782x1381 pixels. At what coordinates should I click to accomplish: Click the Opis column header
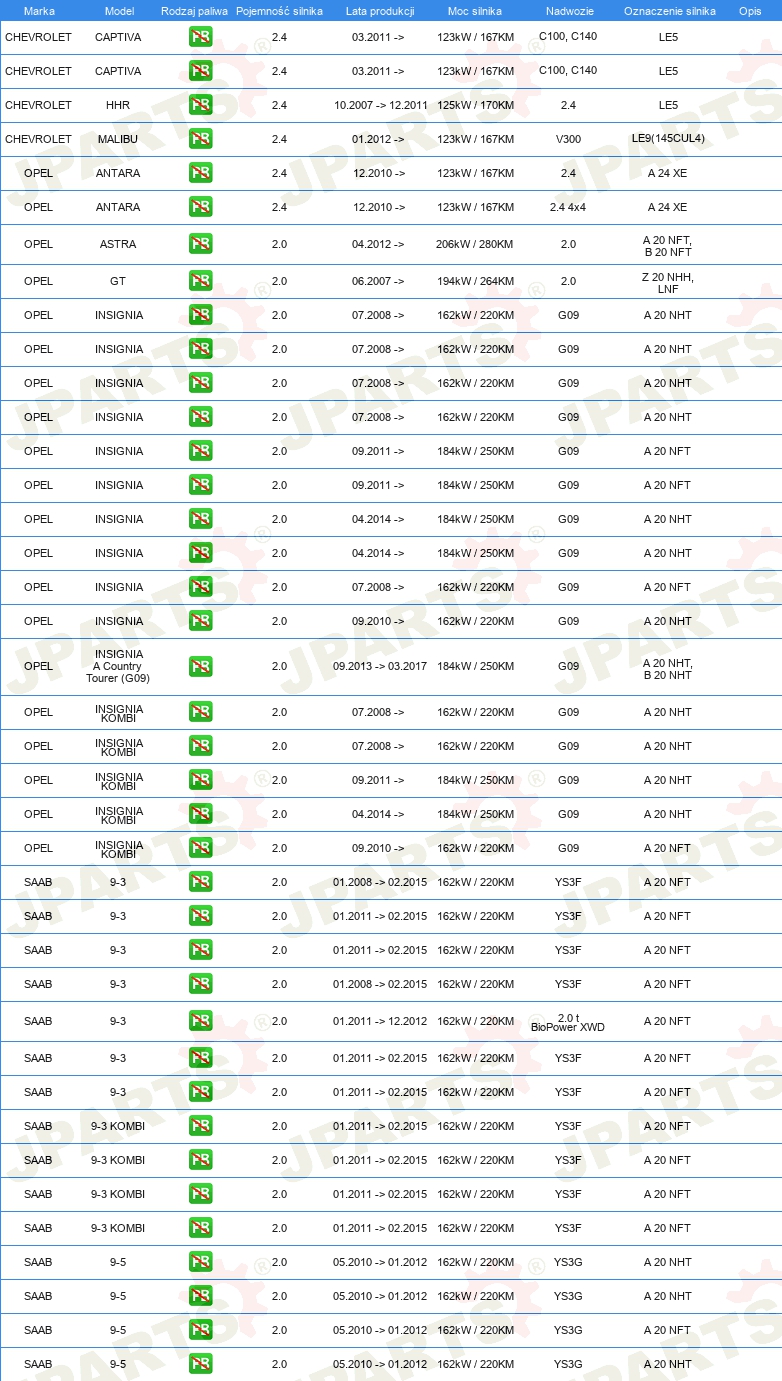point(750,10)
